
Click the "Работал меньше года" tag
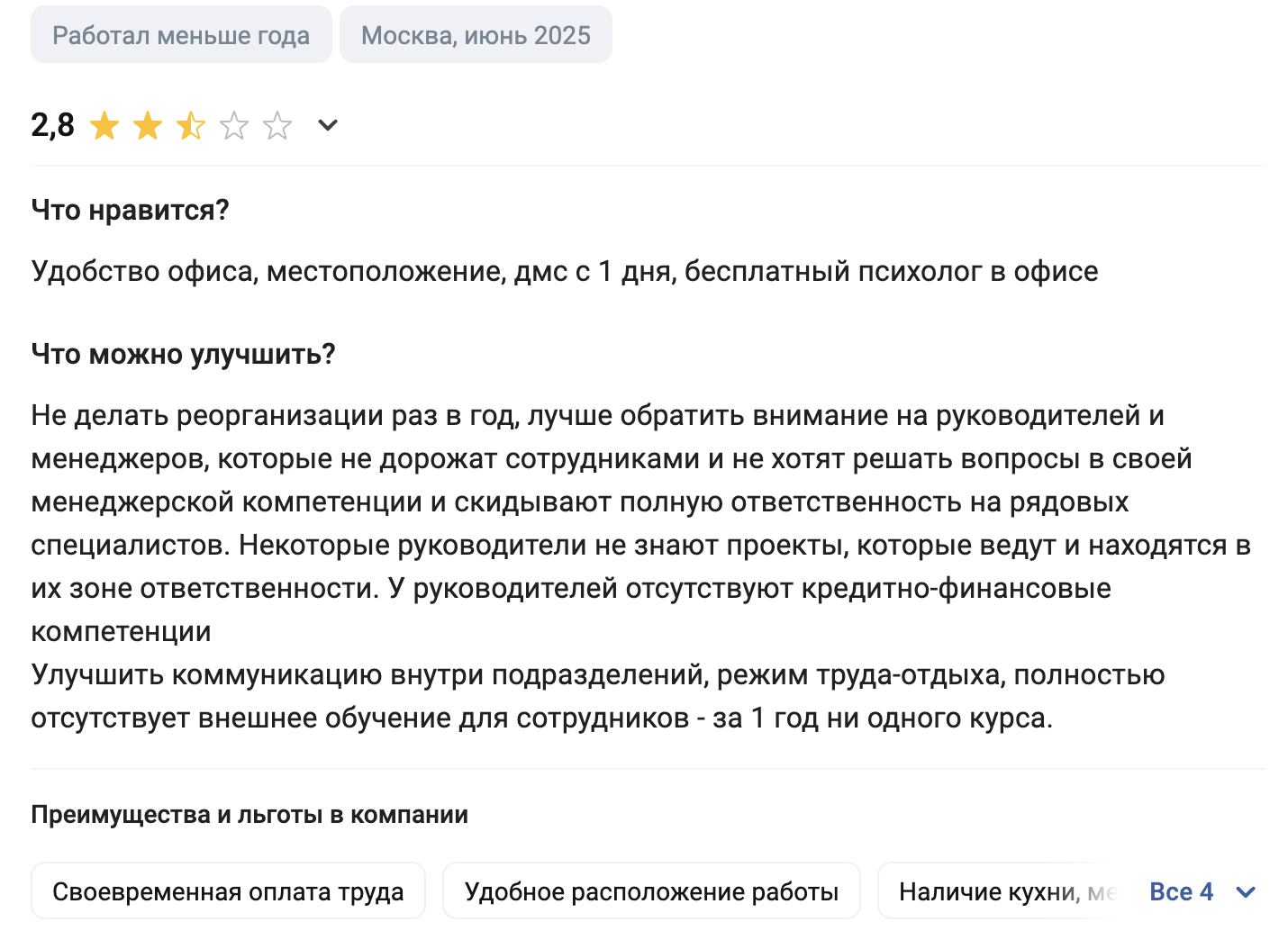coord(181,35)
